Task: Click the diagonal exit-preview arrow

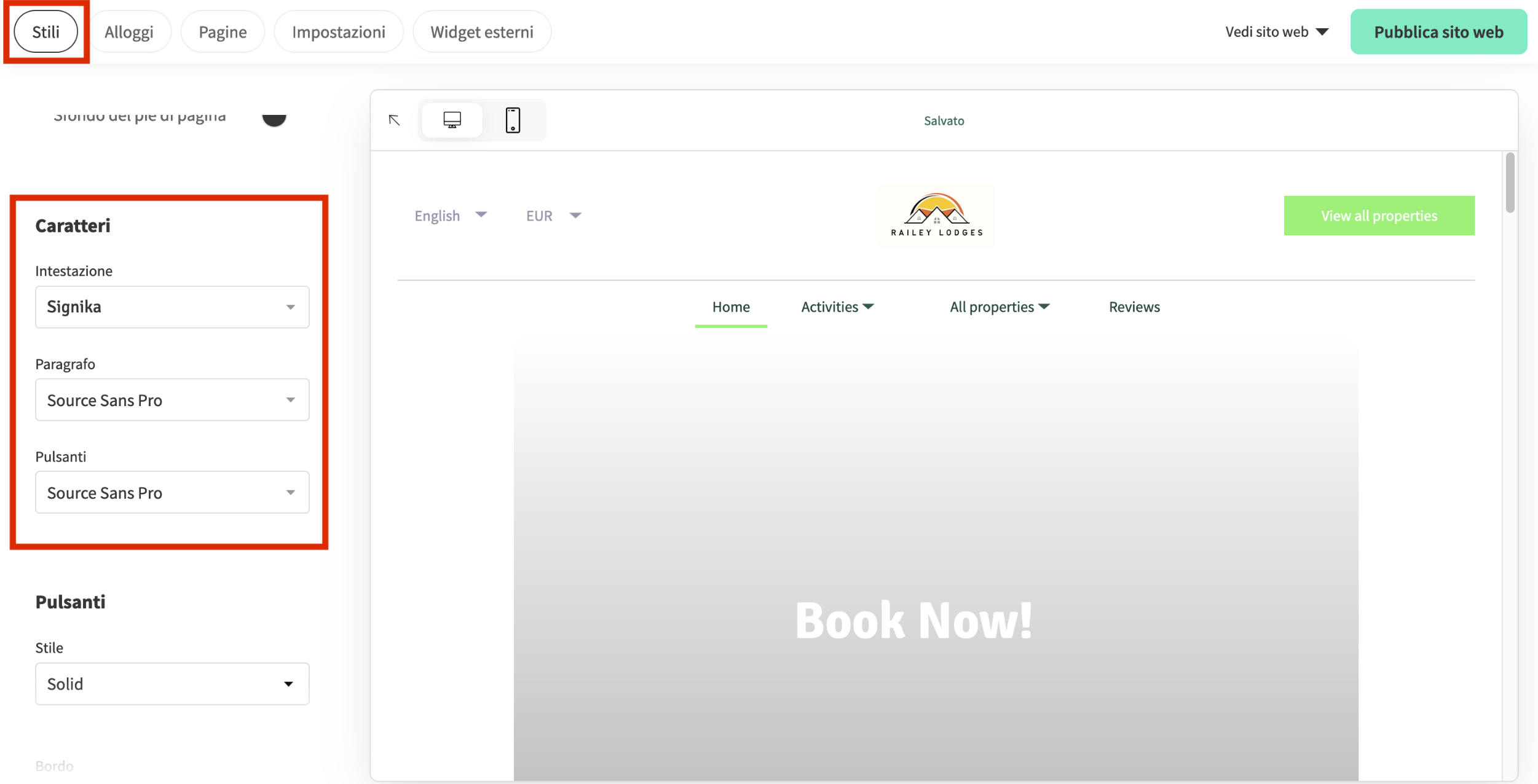Action: (393, 120)
